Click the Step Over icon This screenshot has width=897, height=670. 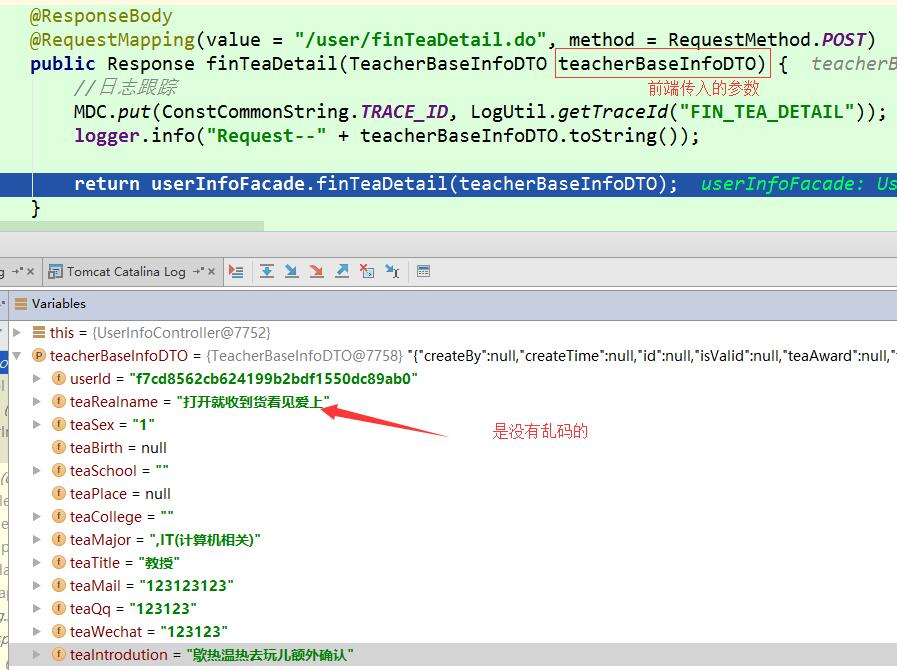267,270
